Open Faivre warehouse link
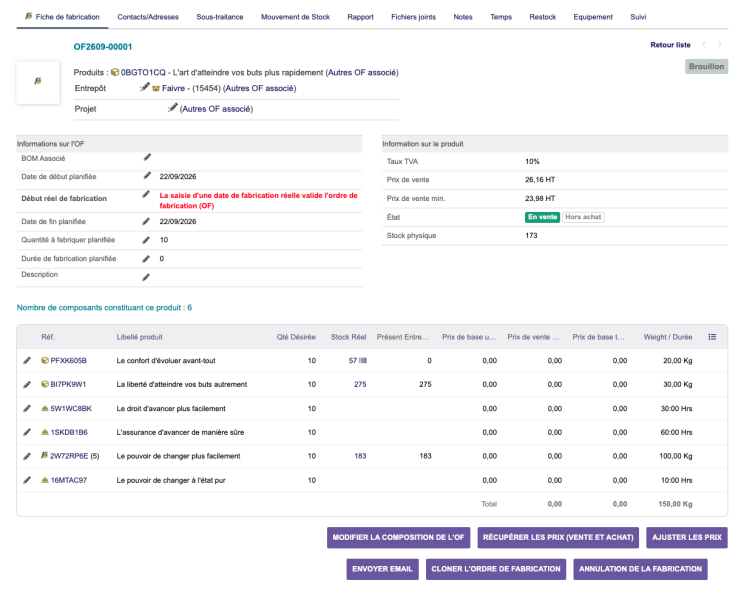The image size is (738, 600). [x=173, y=88]
